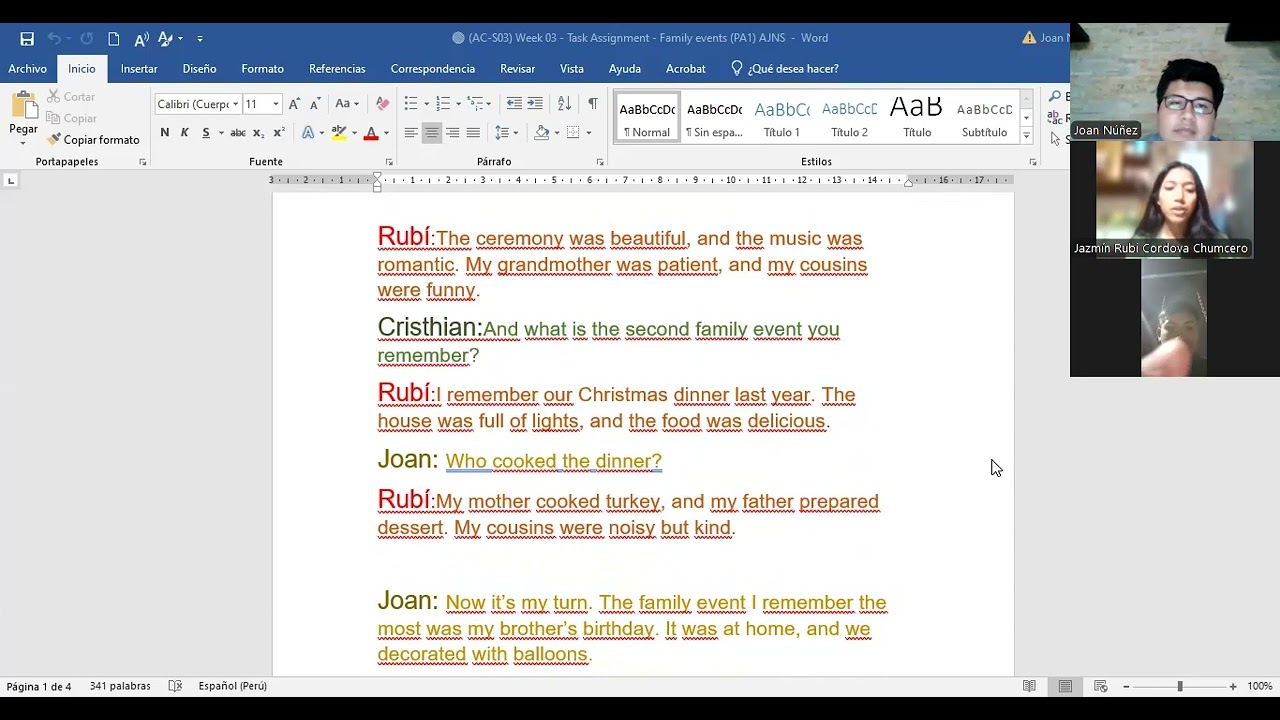
Task: Open the Revisar ribbon tab
Action: (x=517, y=69)
